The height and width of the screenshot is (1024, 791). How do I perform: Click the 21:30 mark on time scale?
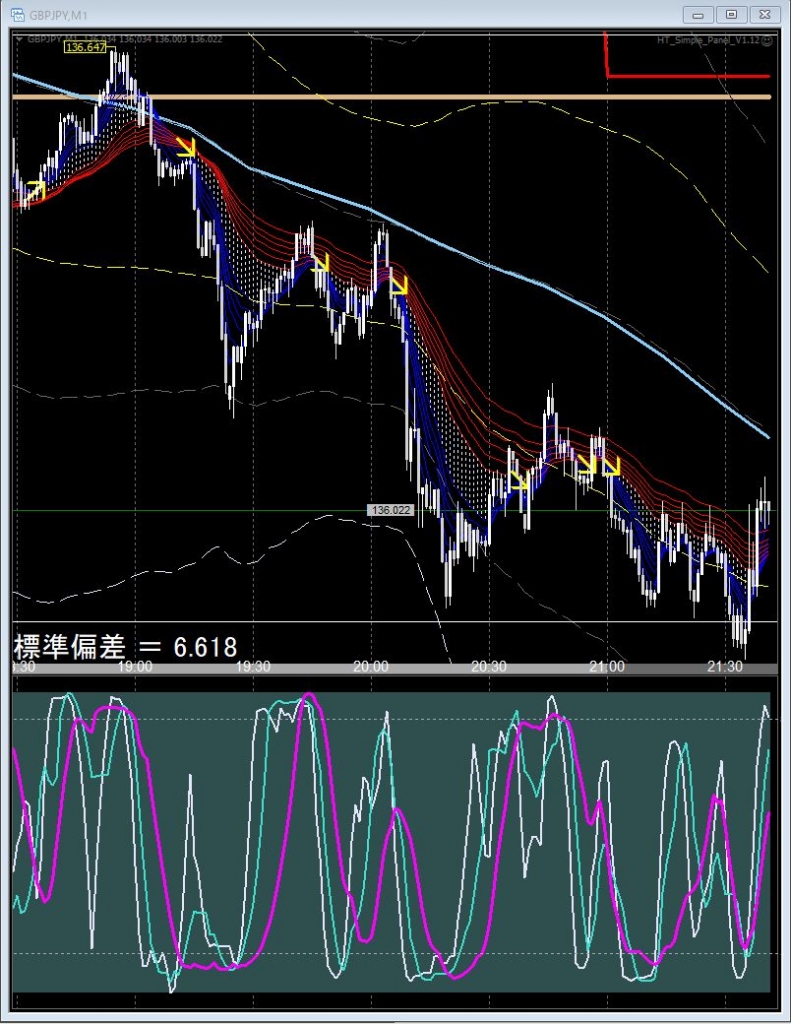[x=724, y=667]
